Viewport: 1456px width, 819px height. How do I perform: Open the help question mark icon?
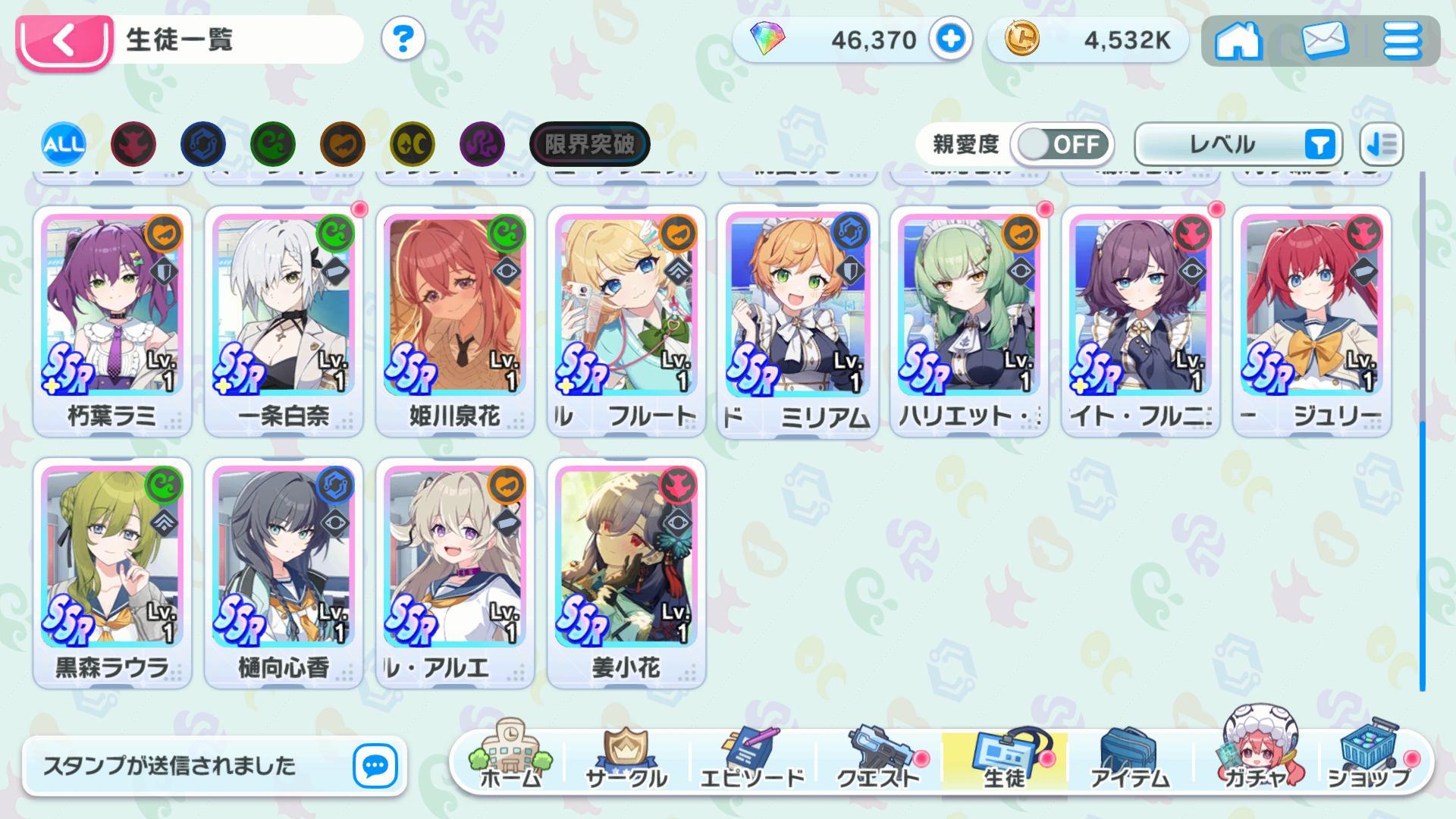click(x=403, y=39)
